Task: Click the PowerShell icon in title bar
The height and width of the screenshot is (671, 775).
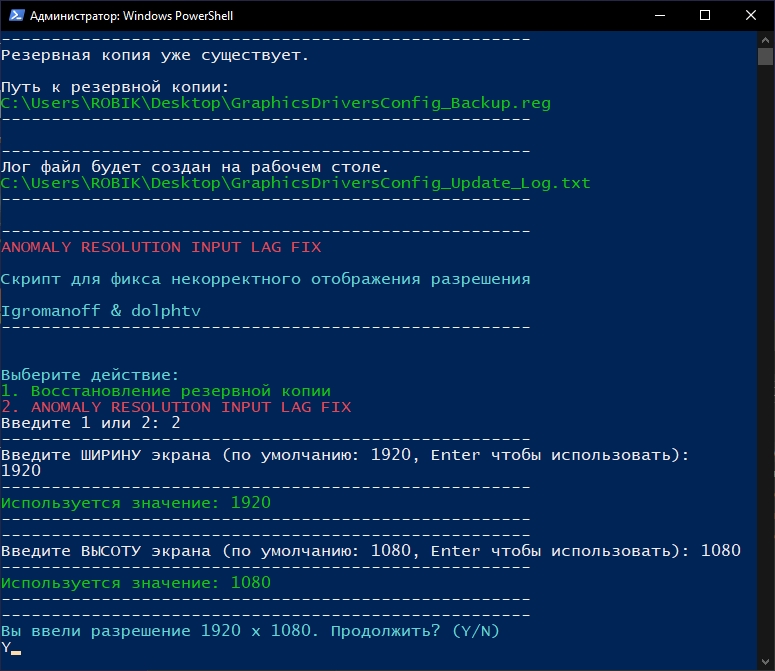Action: (14, 15)
